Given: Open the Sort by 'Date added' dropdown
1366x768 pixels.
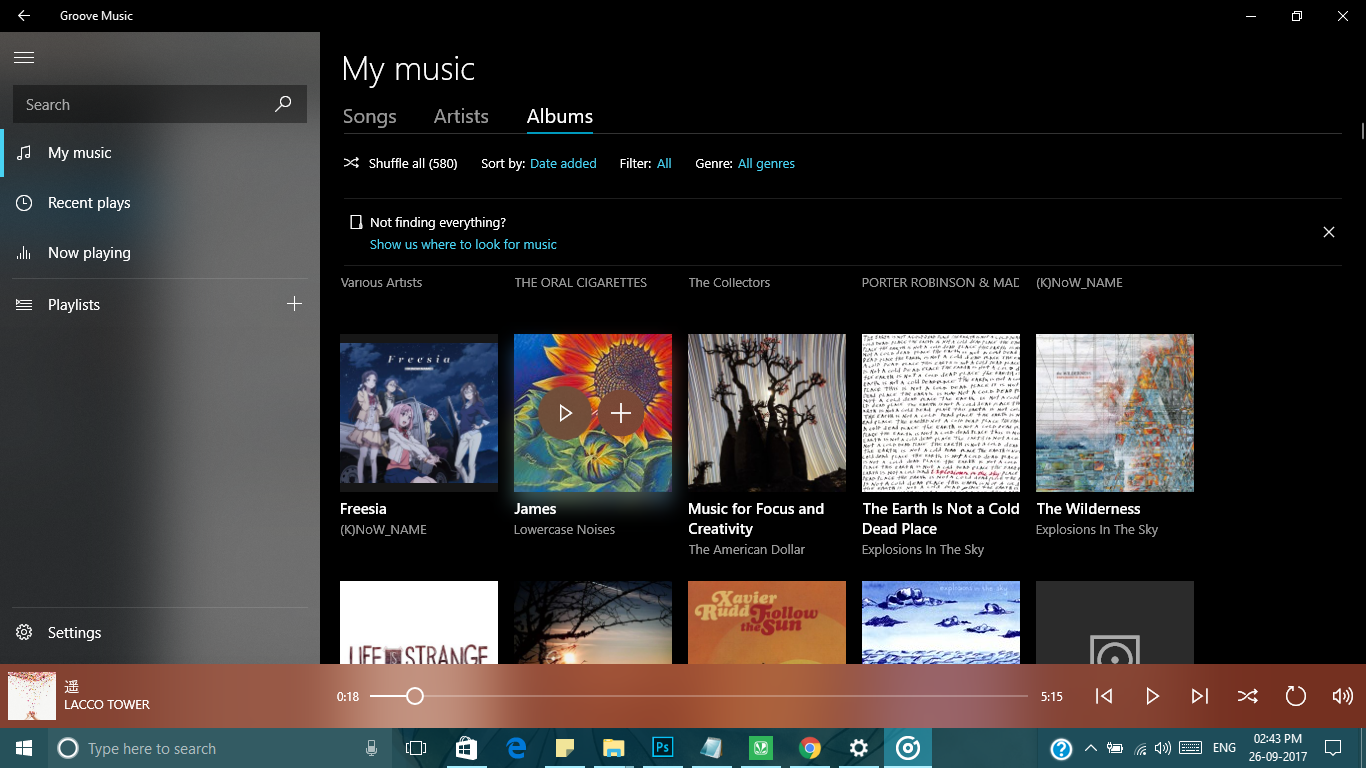Looking at the screenshot, I should pyautogui.click(x=563, y=164).
